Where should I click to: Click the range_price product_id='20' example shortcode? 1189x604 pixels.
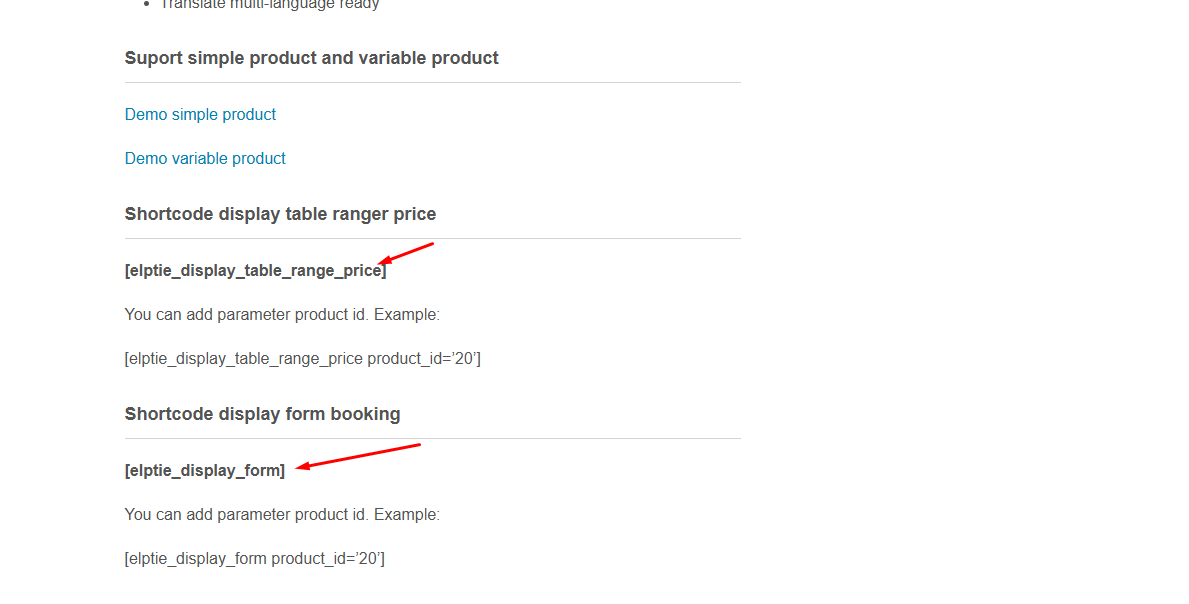point(303,358)
